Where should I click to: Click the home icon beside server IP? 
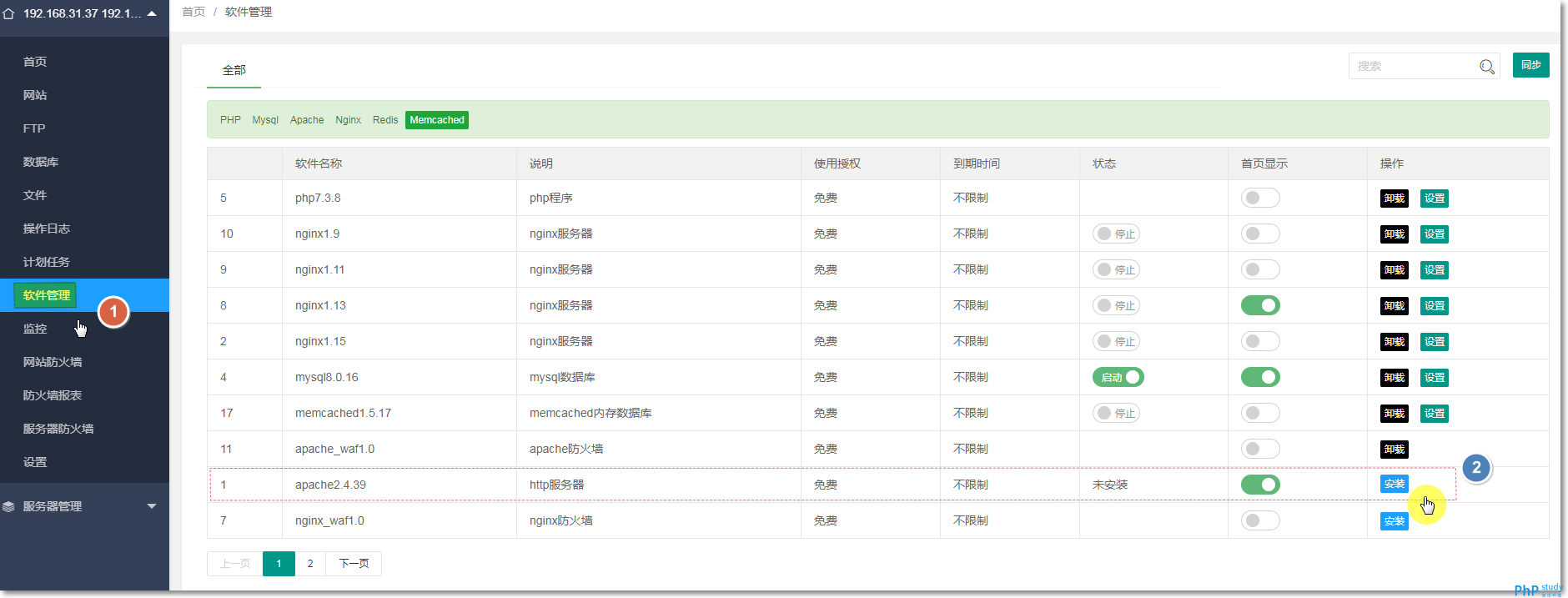tap(9, 14)
